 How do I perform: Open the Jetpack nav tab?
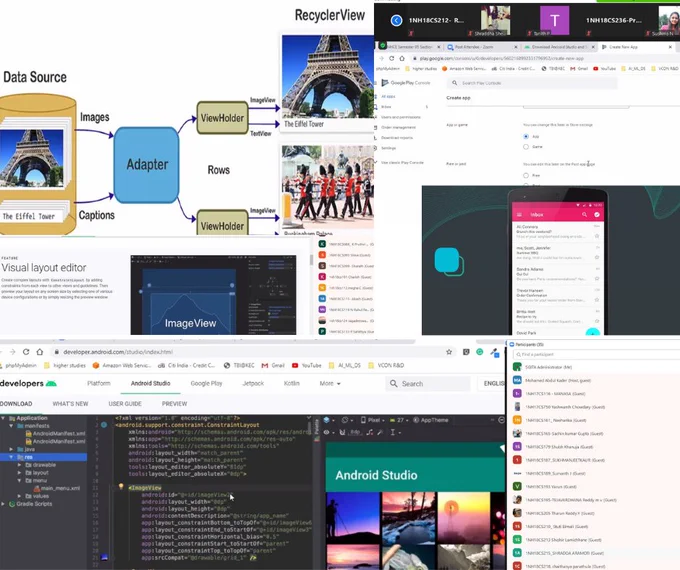click(253, 383)
